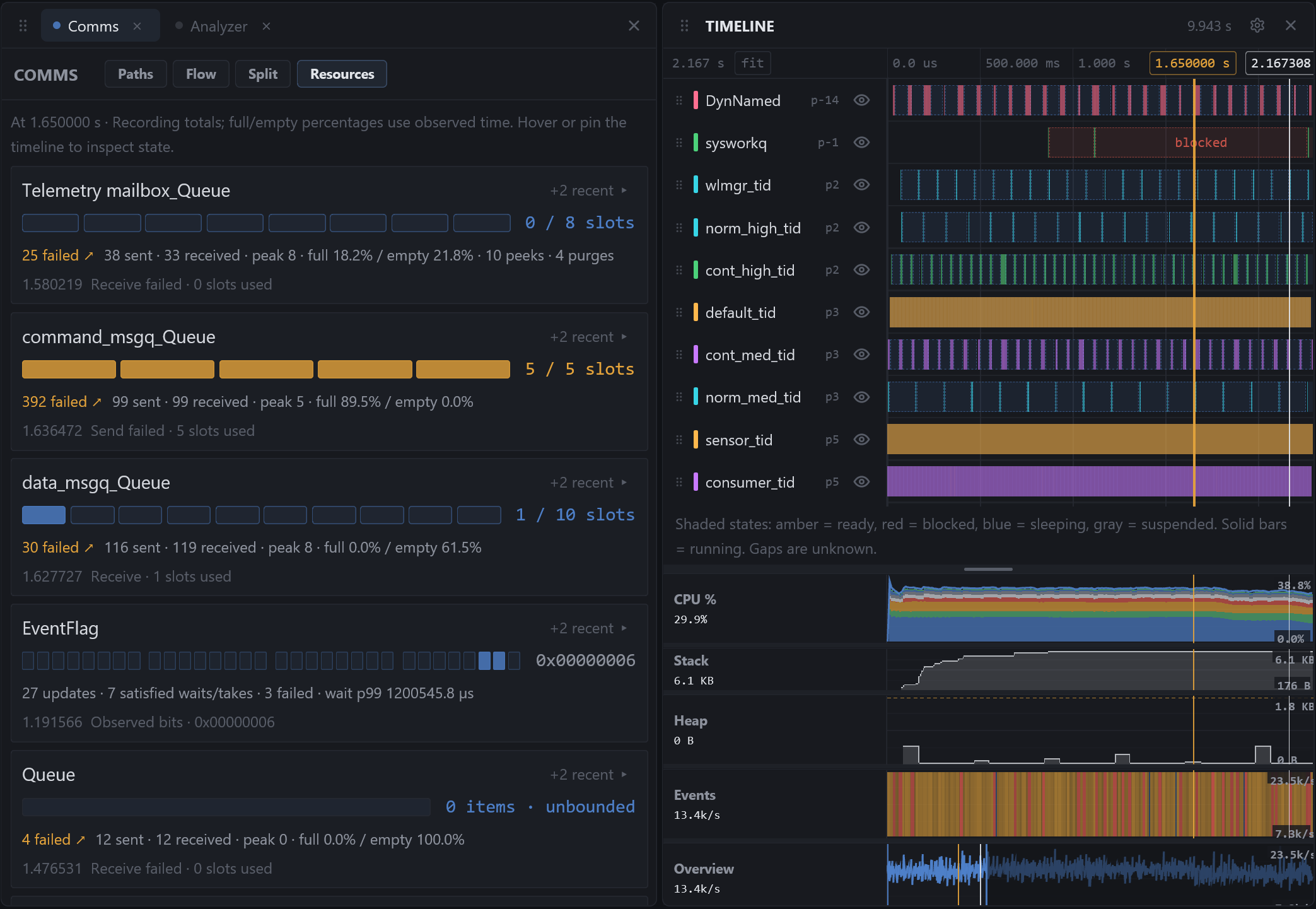Grab the DynNamed row drag handle
This screenshot has height=909, width=1316.
(679, 100)
